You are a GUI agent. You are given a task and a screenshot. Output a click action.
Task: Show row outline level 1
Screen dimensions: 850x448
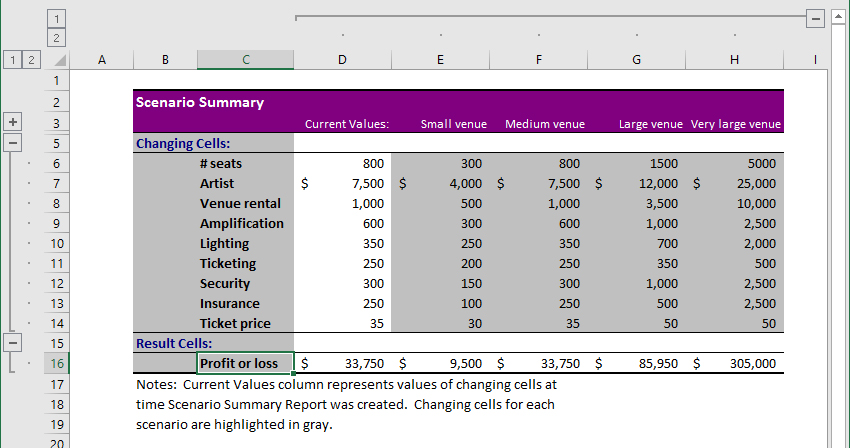tap(12, 60)
